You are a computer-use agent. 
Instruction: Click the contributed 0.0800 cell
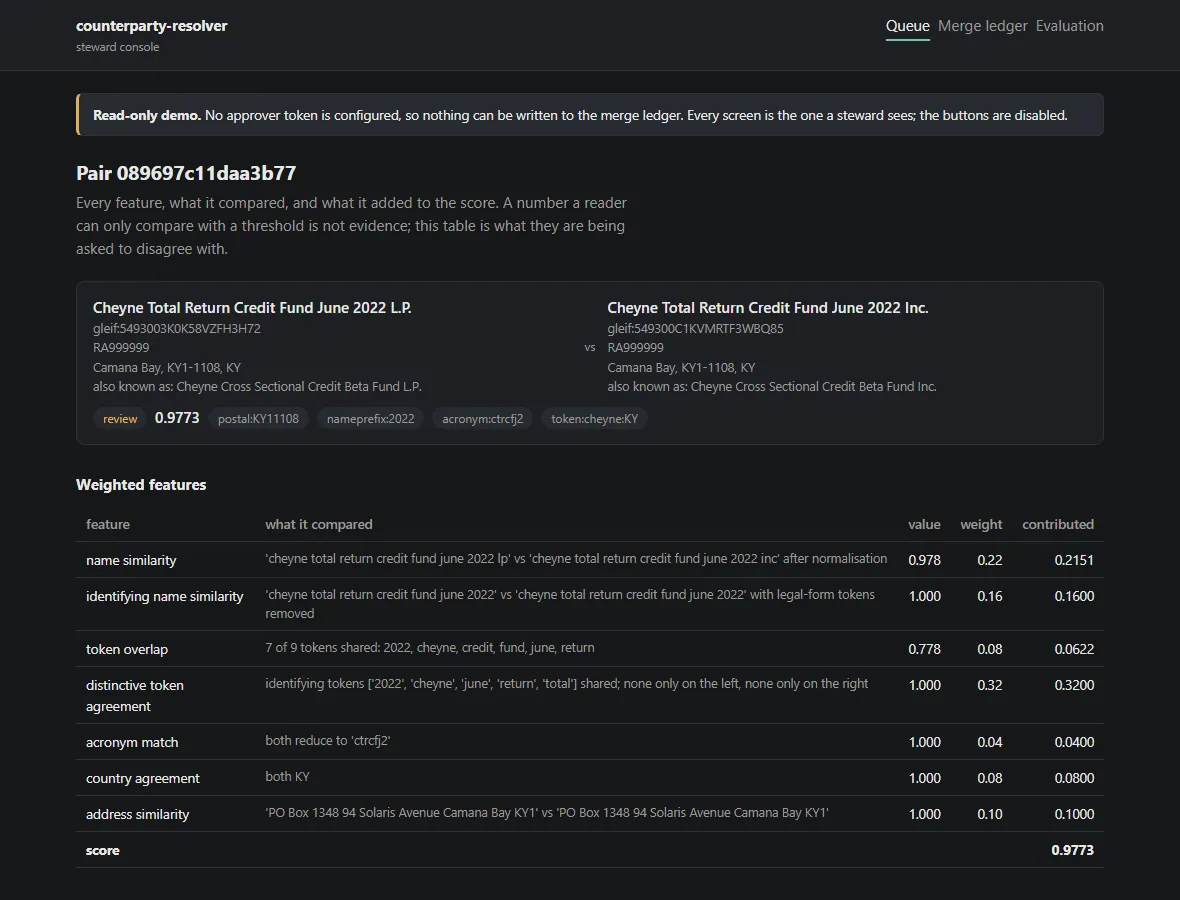pos(1074,779)
